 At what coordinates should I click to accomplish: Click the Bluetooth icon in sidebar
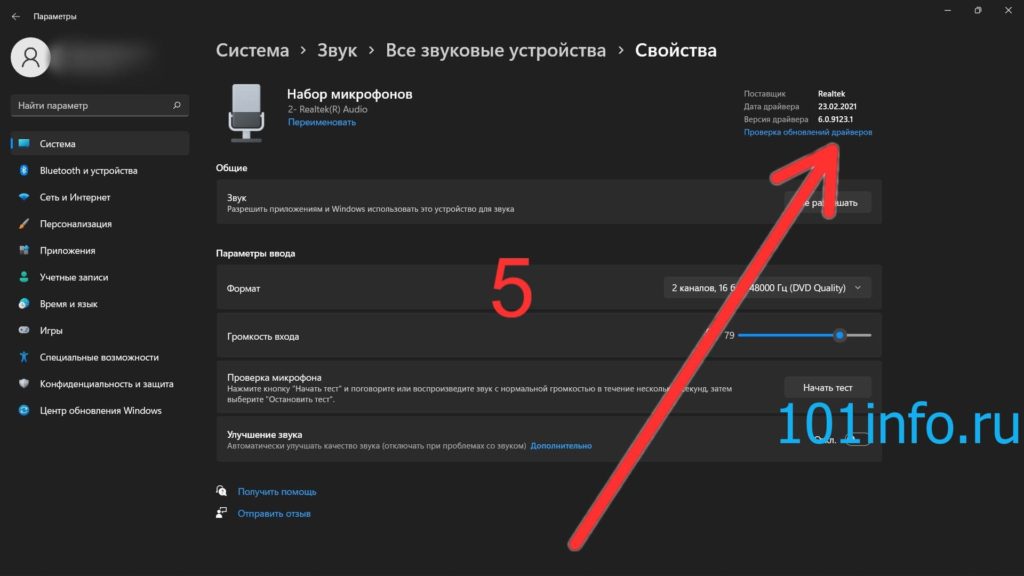24,170
